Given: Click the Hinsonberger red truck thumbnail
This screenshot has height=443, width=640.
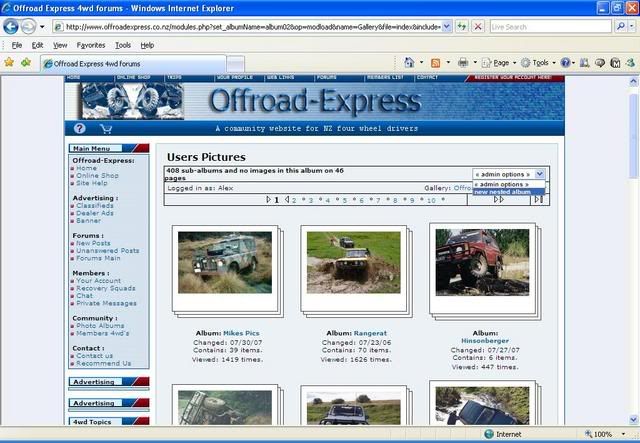Looking at the screenshot, I should point(482,262).
